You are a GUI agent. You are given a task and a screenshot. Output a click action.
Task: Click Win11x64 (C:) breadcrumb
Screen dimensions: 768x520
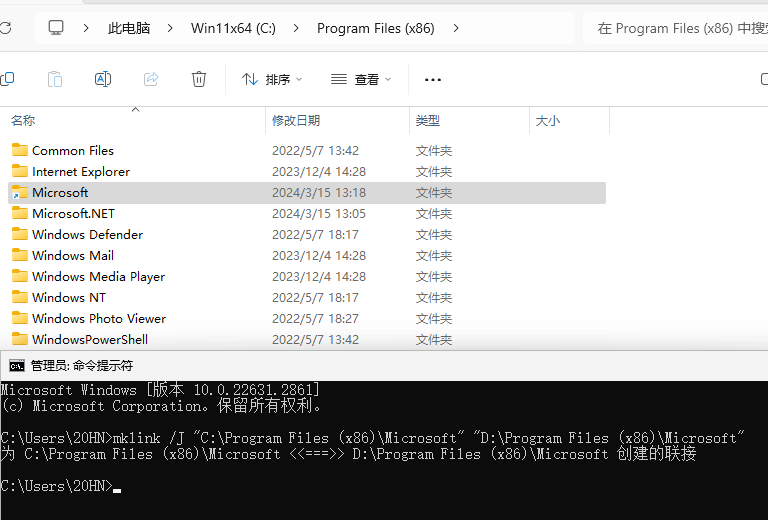[x=233, y=28]
